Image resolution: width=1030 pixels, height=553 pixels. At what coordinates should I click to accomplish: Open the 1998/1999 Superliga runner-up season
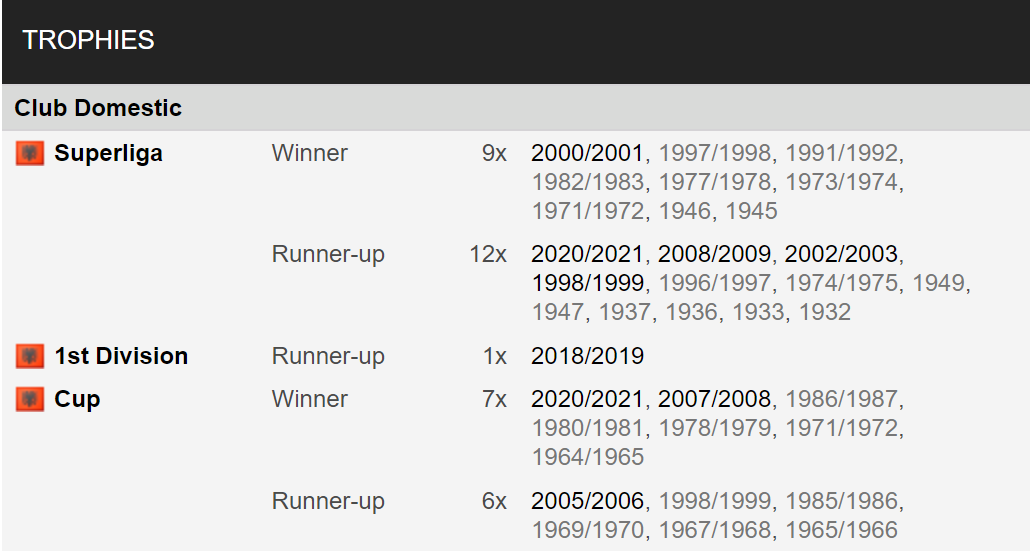[587, 283]
